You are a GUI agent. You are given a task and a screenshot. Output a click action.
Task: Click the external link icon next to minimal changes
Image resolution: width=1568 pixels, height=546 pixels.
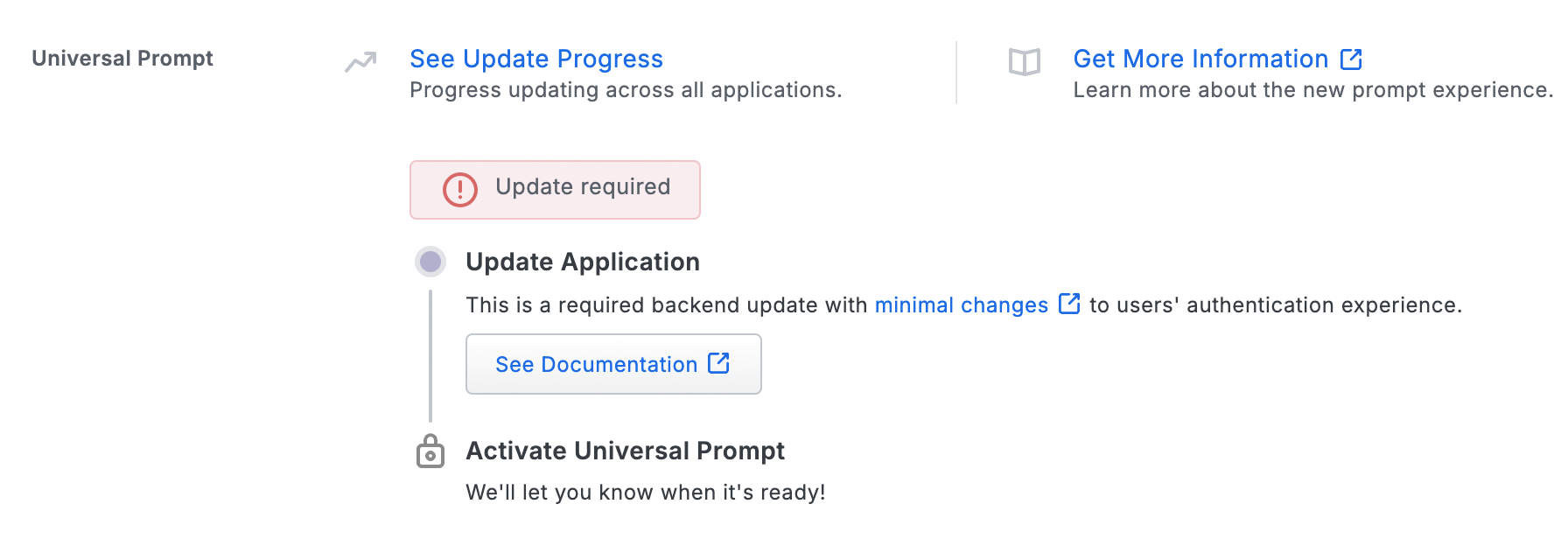point(1069,304)
